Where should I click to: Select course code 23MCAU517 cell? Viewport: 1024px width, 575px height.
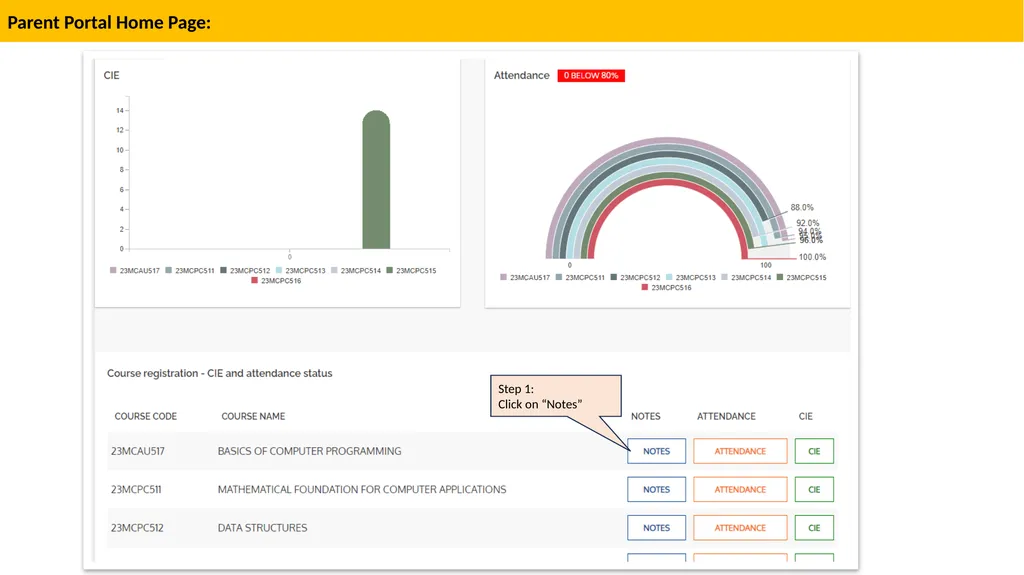pos(138,451)
